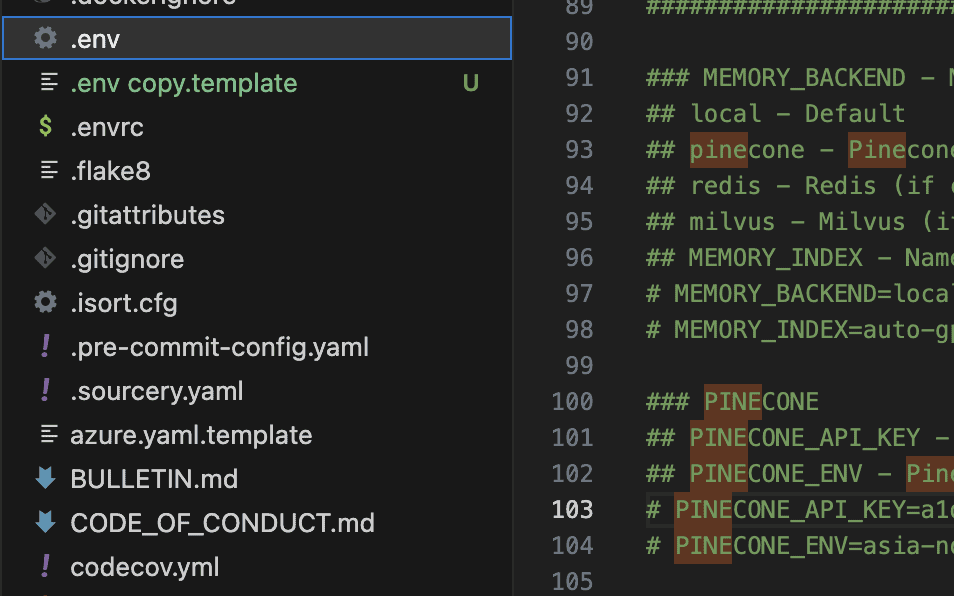Image resolution: width=954 pixels, height=596 pixels.
Task: Click line number 103 in the gutter
Action: [573, 510]
